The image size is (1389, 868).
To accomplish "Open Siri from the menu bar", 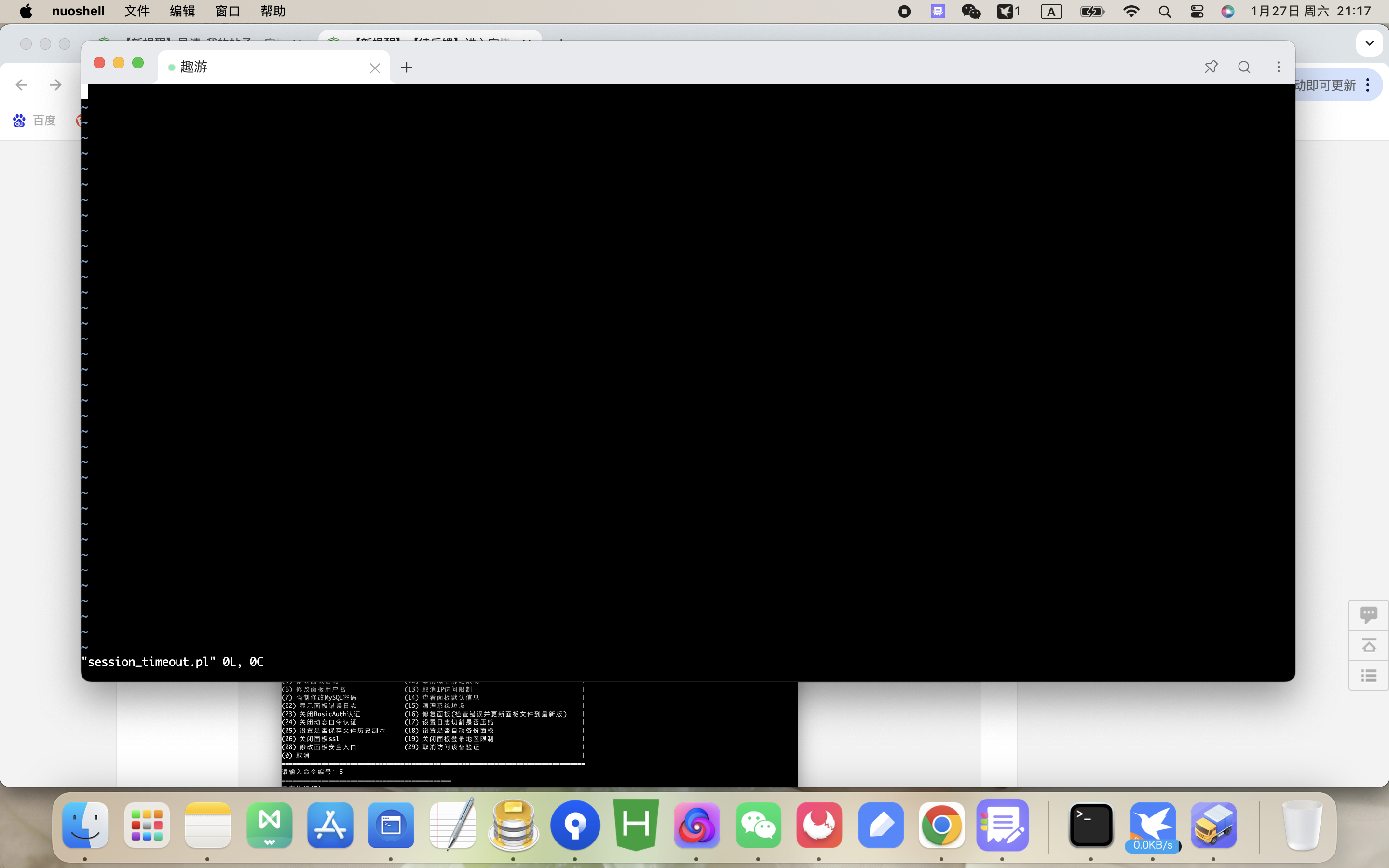I will (1228, 12).
